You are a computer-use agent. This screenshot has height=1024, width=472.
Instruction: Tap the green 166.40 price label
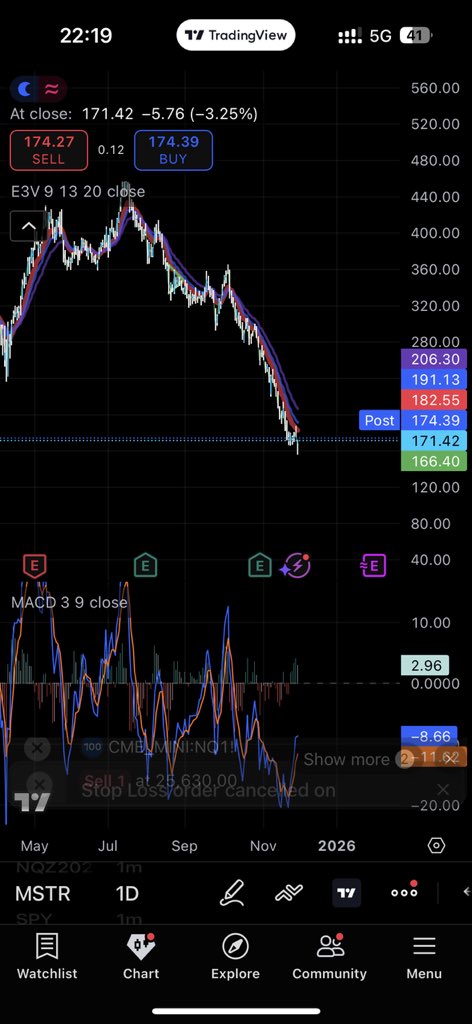coord(434,461)
